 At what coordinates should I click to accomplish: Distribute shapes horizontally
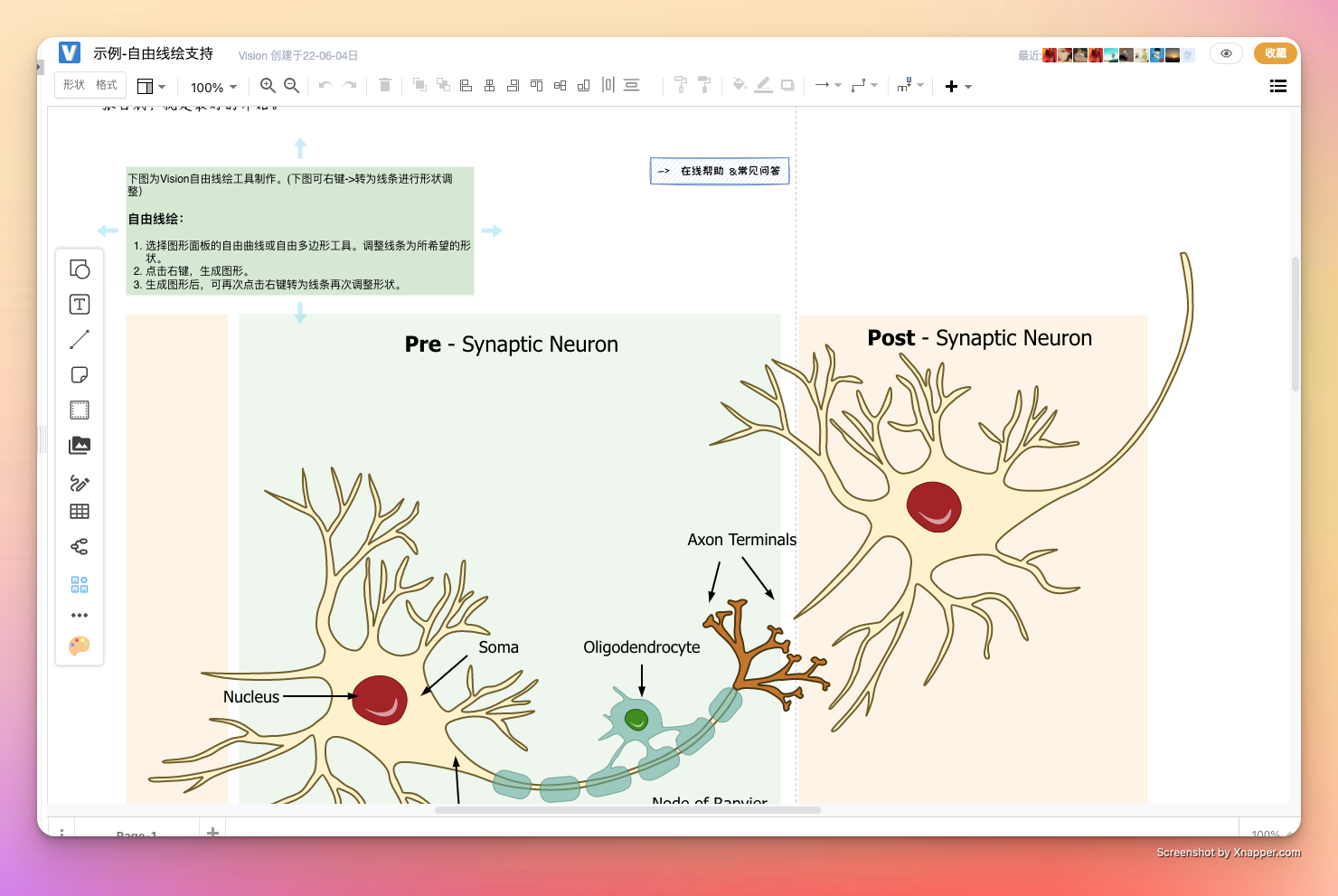(x=608, y=85)
